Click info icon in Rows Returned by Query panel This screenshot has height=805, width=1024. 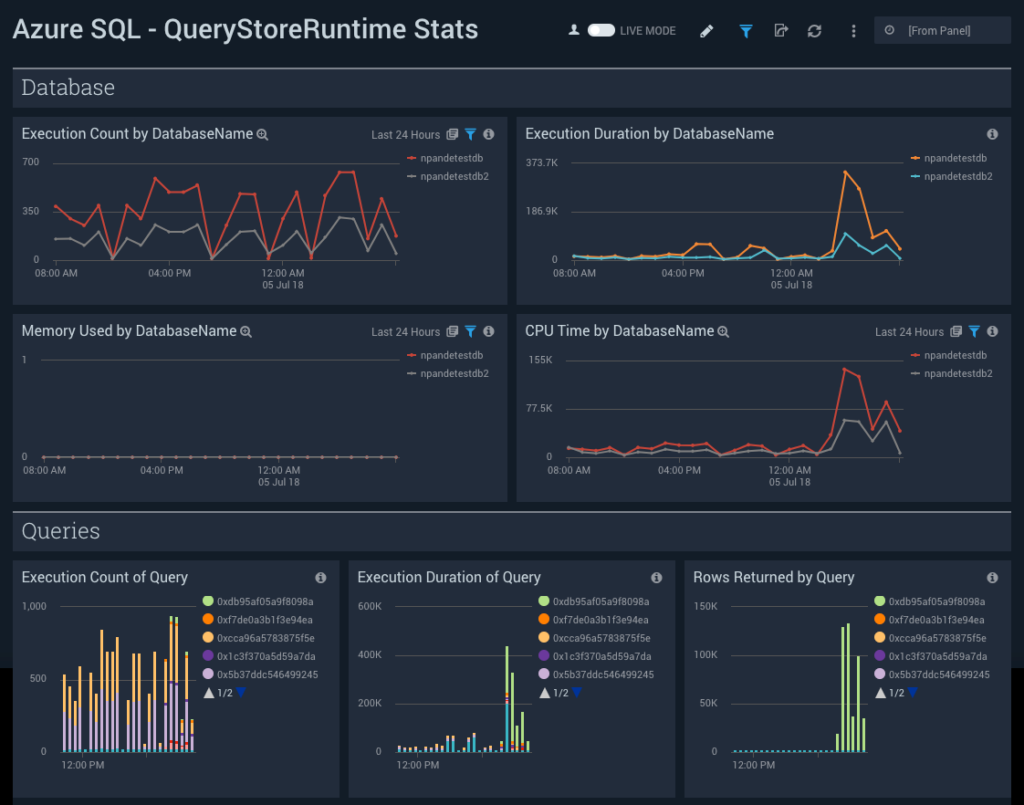click(x=992, y=578)
